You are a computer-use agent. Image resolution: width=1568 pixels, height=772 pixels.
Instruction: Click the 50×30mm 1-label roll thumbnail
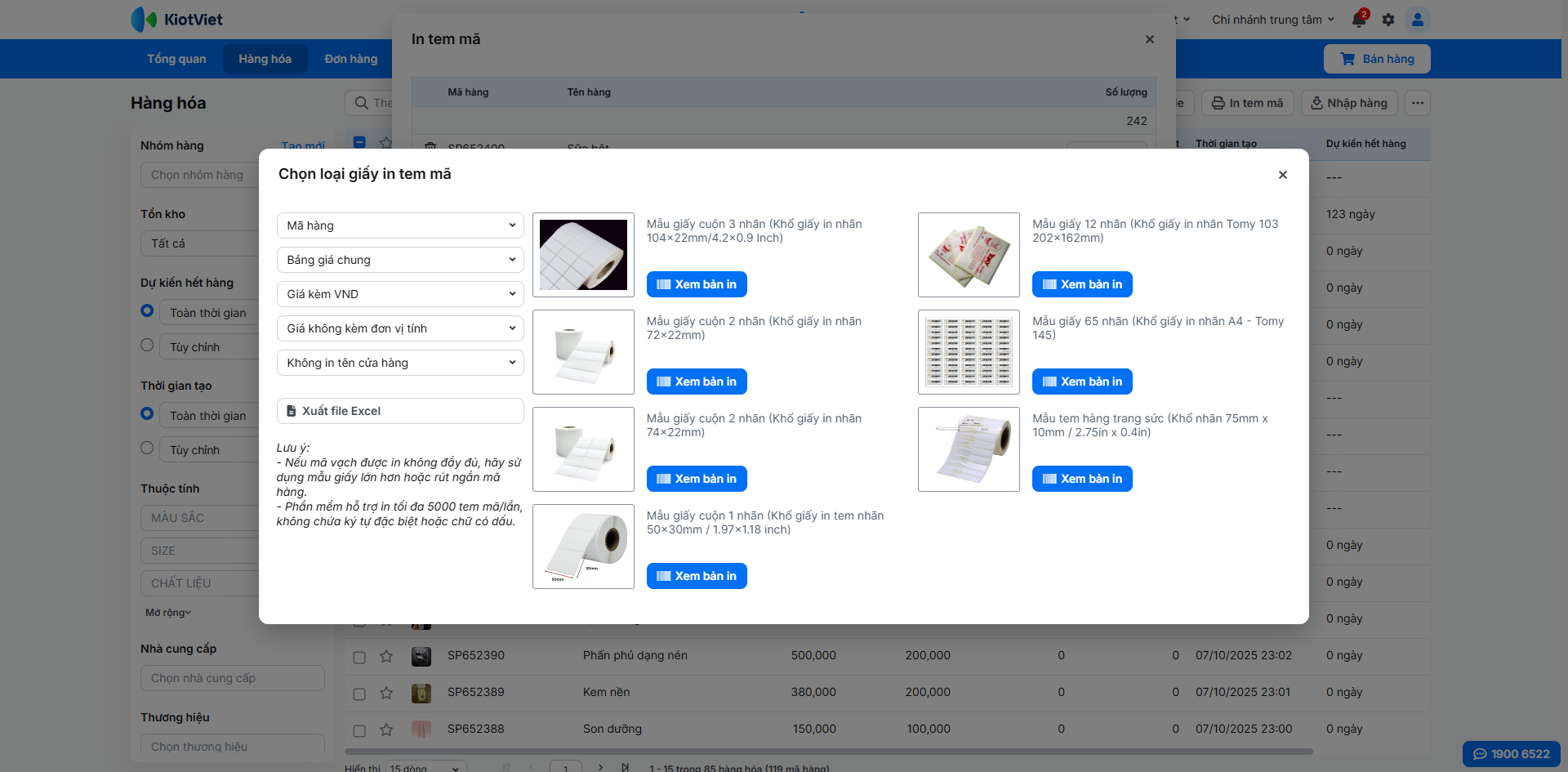click(583, 547)
